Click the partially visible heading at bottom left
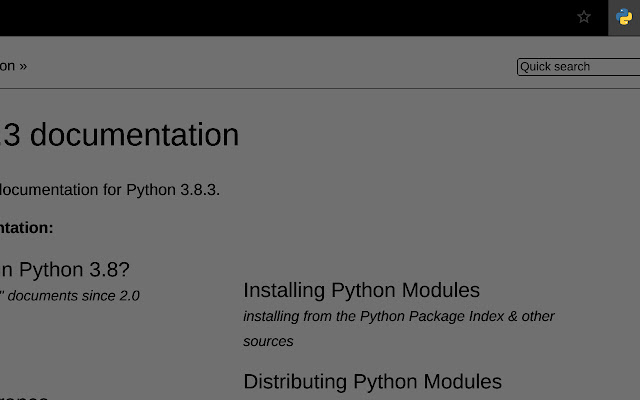 (x=24, y=396)
